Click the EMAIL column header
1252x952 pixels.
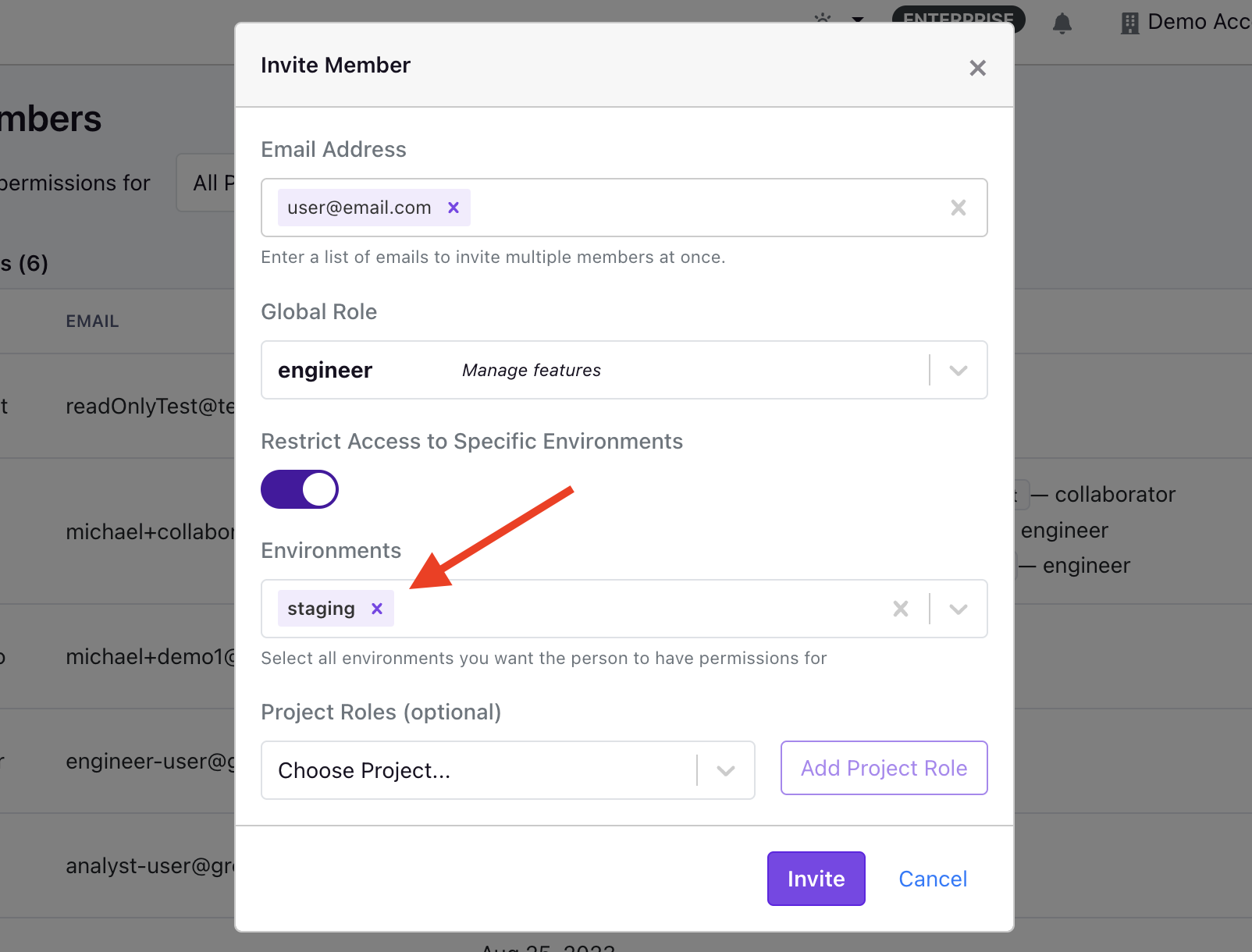coord(92,321)
